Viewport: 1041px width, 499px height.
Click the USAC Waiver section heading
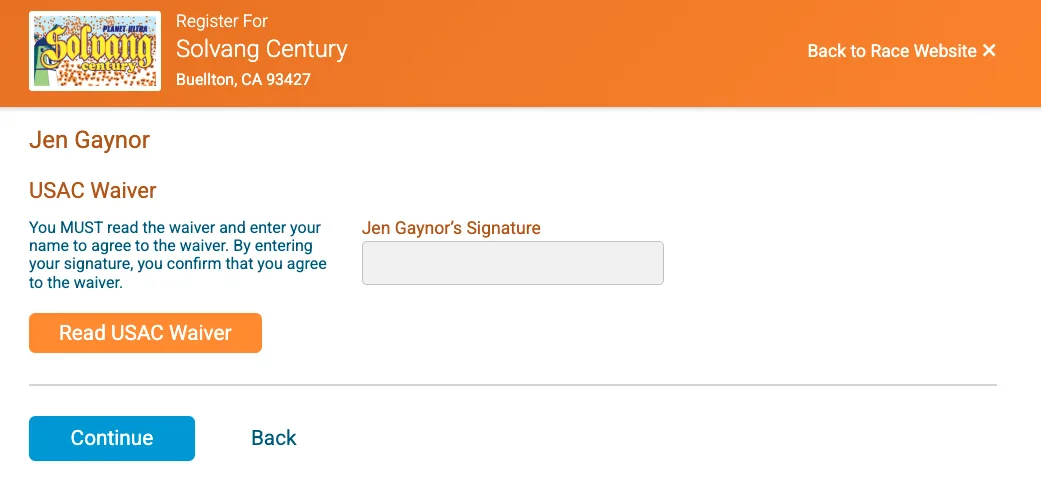pos(93,190)
